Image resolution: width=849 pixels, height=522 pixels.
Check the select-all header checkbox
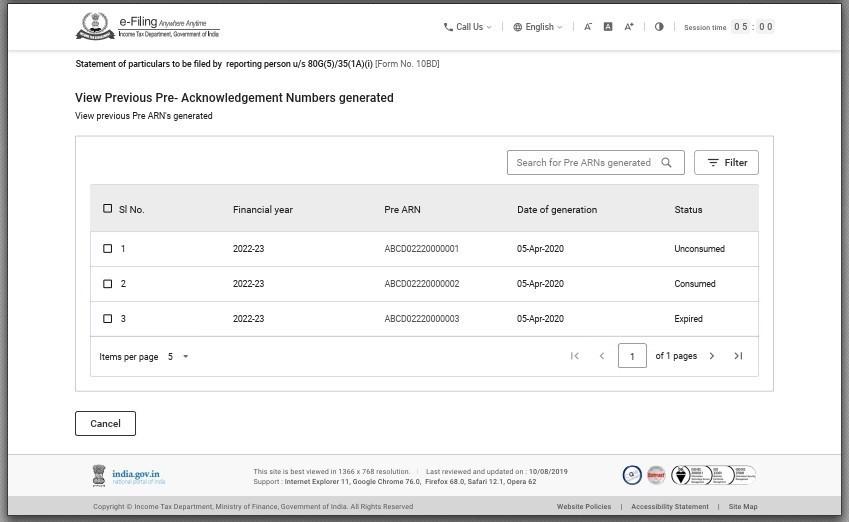(x=108, y=209)
